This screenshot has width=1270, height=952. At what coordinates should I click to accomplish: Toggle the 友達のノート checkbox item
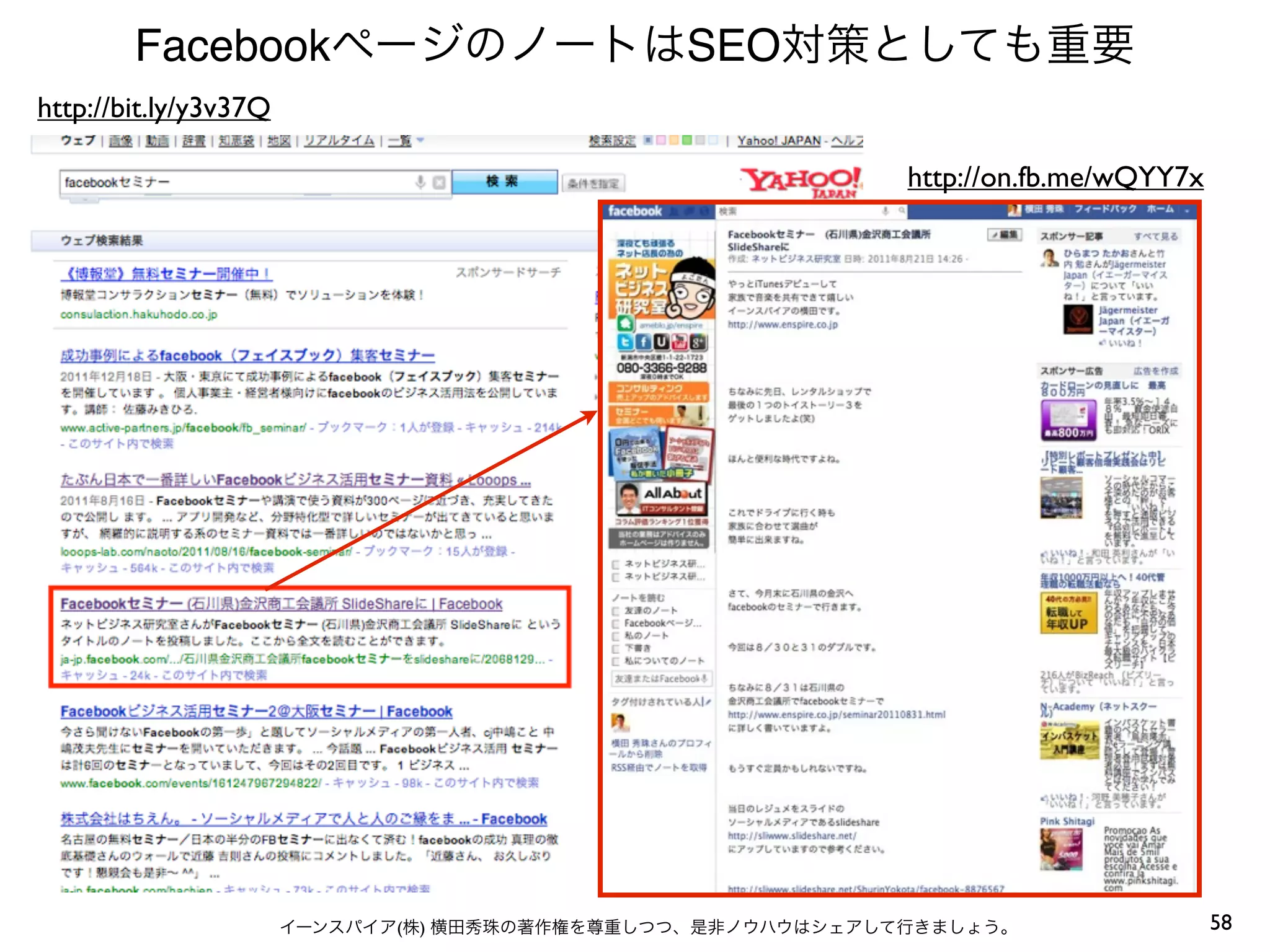click(616, 610)
